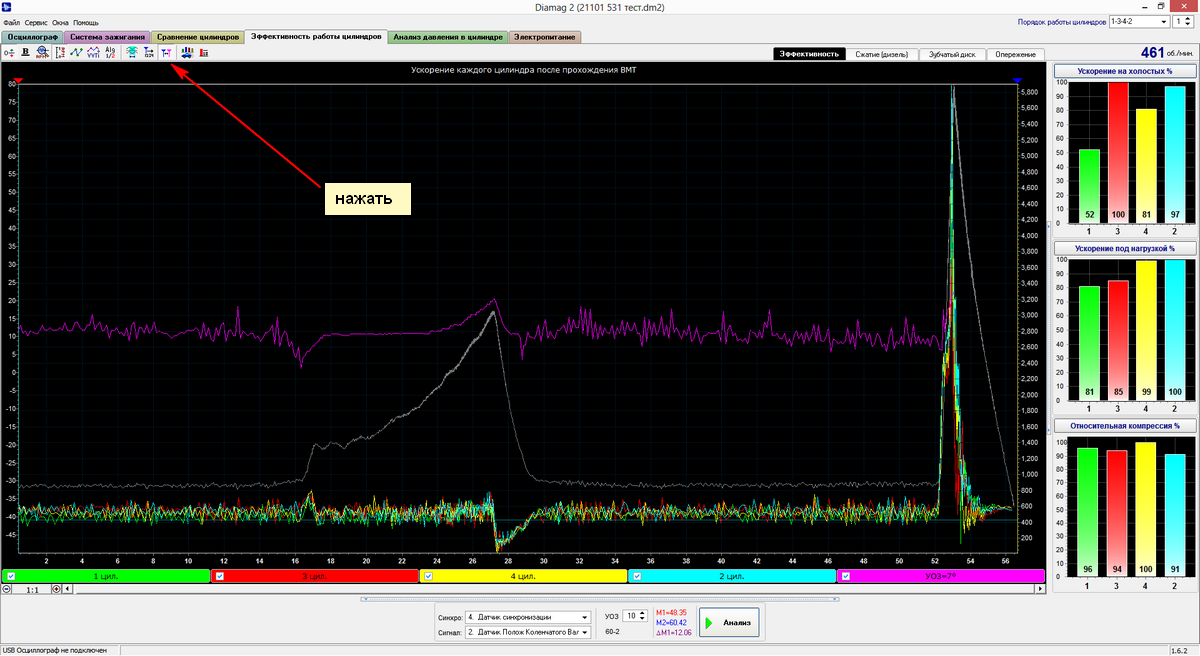
Task: Select the 'Эффективность работы цилиндров' tab
Action: click(x=315, y=36)
